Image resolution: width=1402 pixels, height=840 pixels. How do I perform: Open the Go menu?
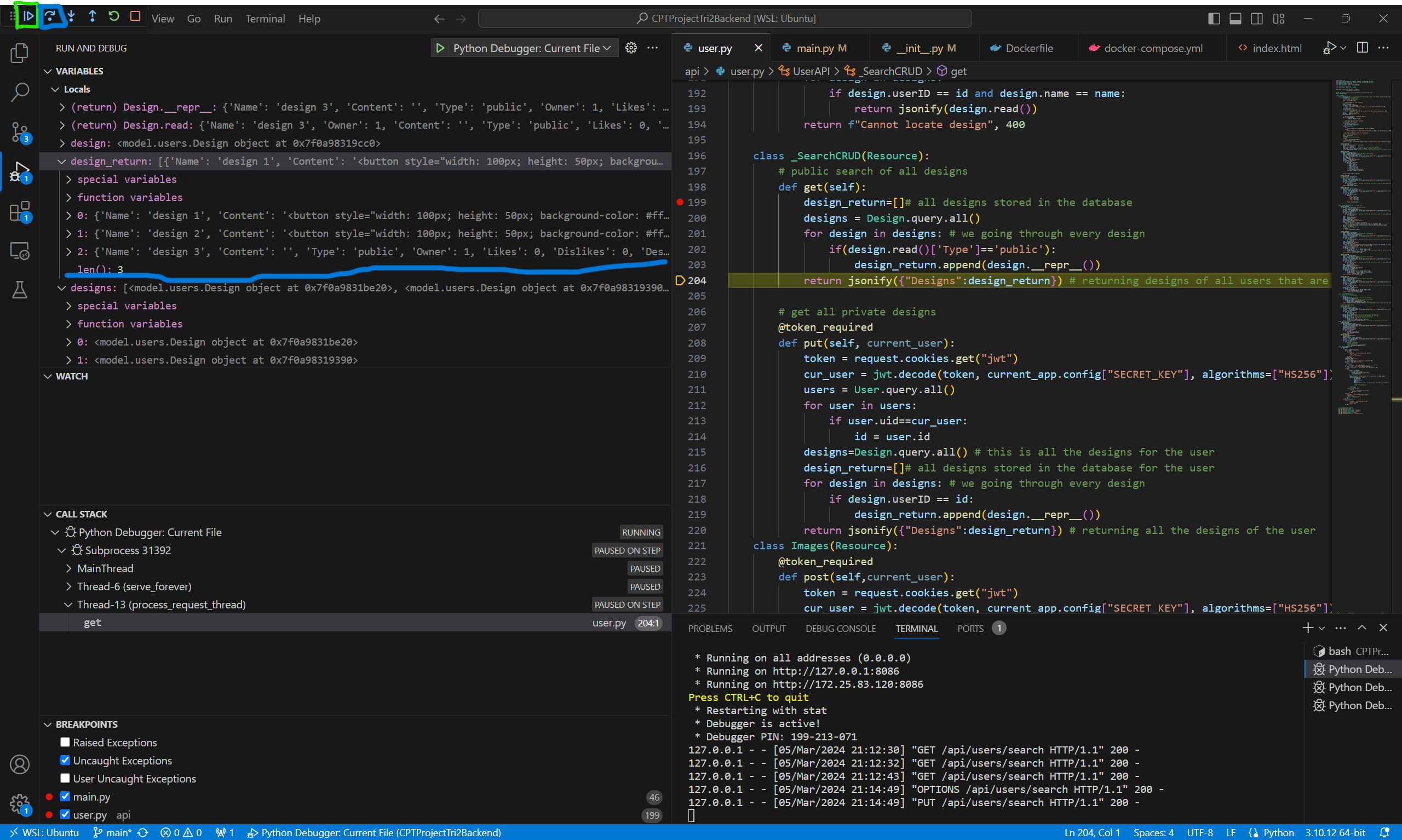[x=193, y=19]
